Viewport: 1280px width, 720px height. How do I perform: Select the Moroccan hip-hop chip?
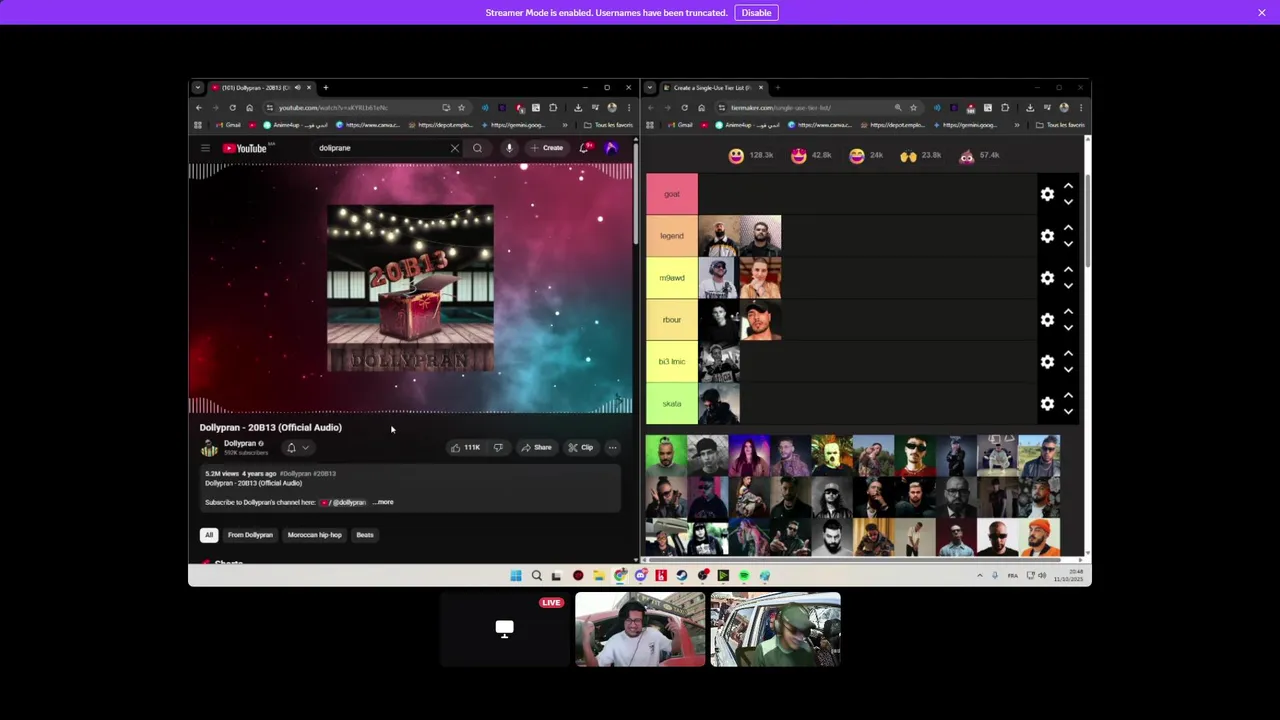click(x=314, y=535)
